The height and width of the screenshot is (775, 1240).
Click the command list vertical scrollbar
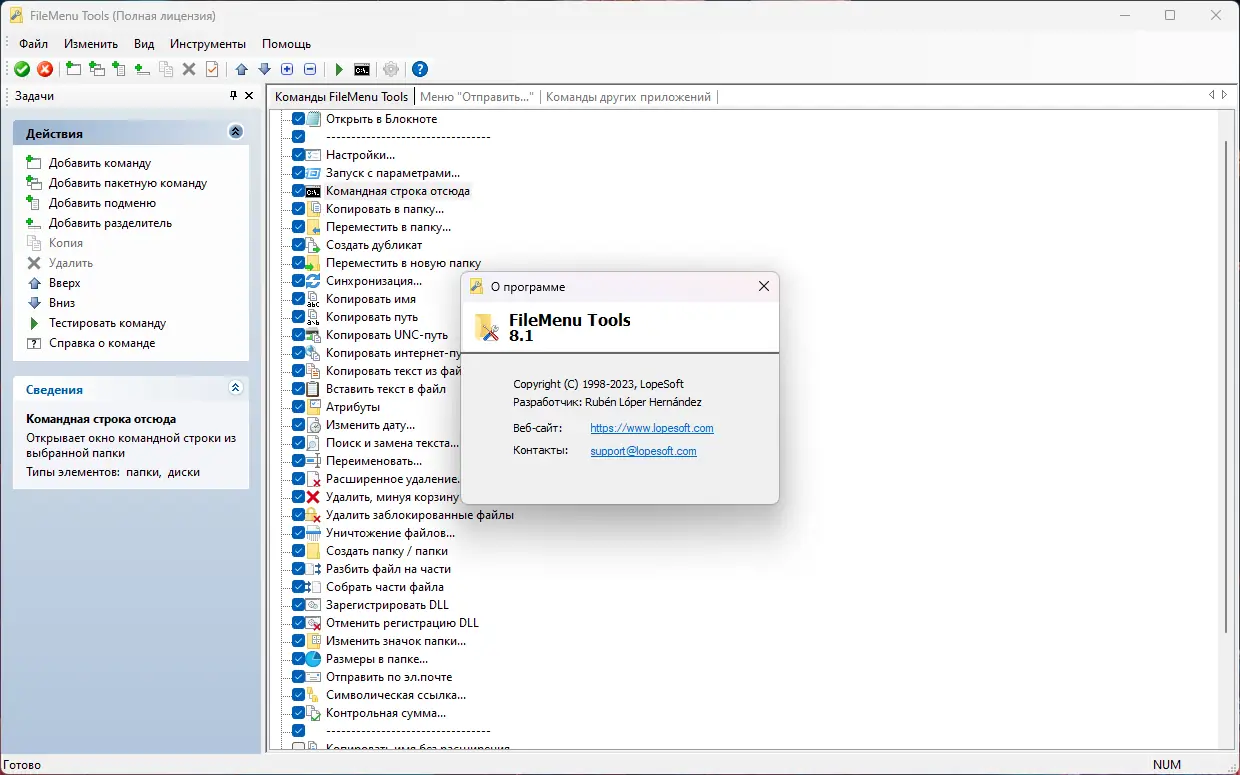1227,387
